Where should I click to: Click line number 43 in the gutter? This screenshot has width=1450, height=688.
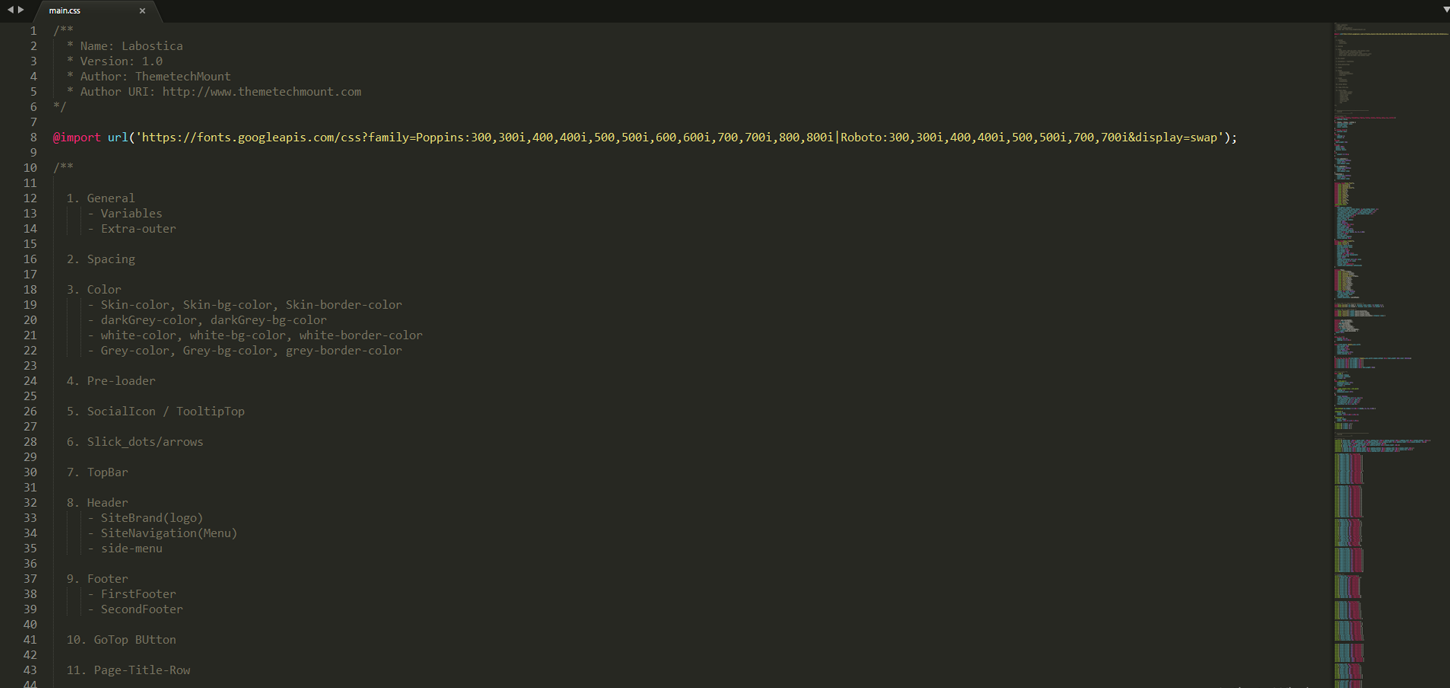30,670
